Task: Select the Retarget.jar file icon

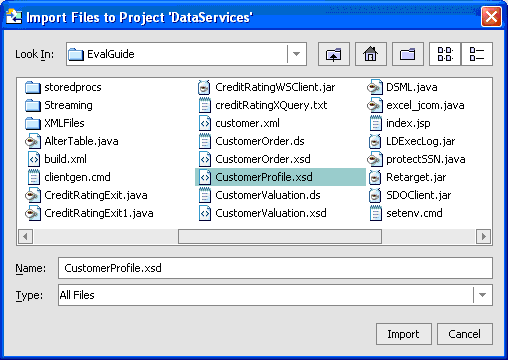Action: point(375,177)
